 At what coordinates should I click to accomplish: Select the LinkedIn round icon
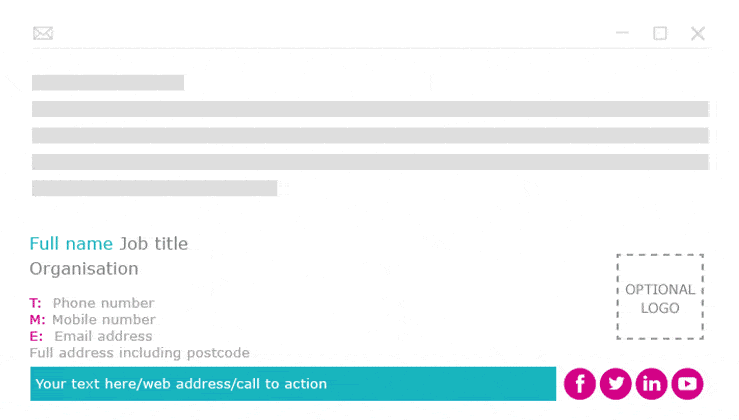(651, 384)
